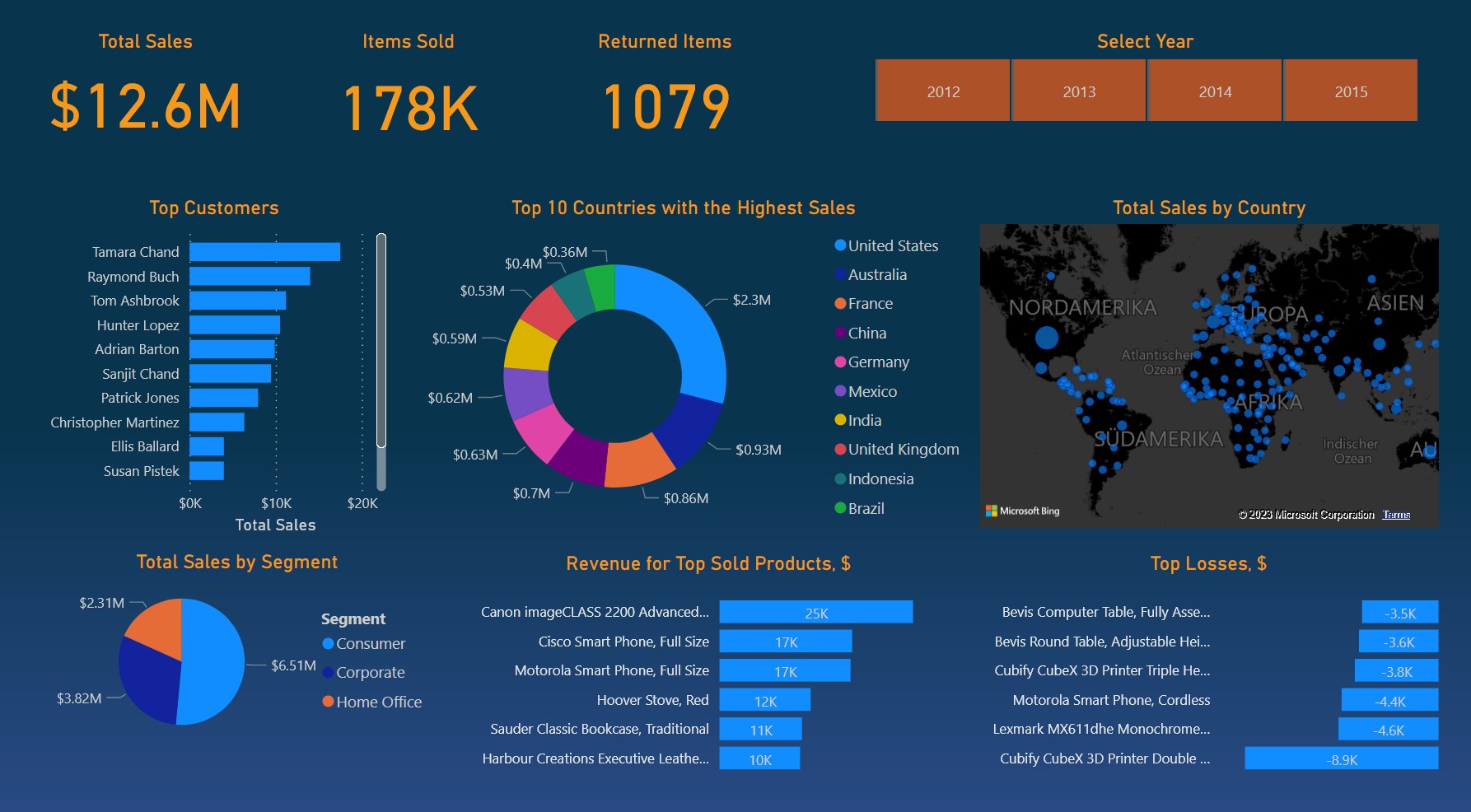Click the Home Office legend marker
The width and height of the screenshot is (1471, 812).
coord(328,702)
